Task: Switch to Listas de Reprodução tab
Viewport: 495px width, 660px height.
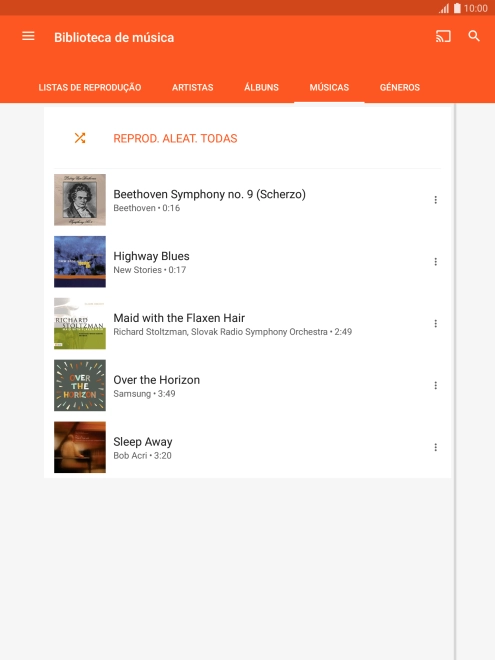Action: (x=90, y=88)
